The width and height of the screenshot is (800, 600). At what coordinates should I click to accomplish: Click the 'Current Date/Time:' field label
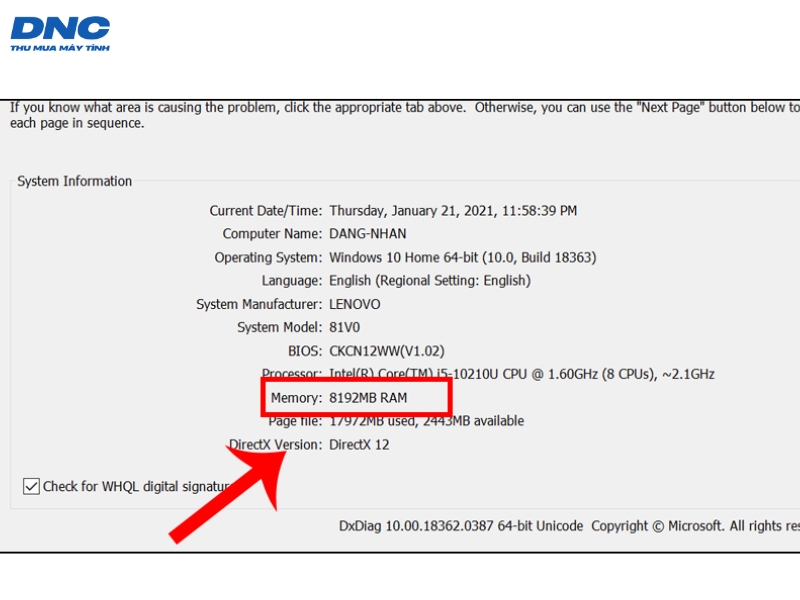(x=266, y=211)
